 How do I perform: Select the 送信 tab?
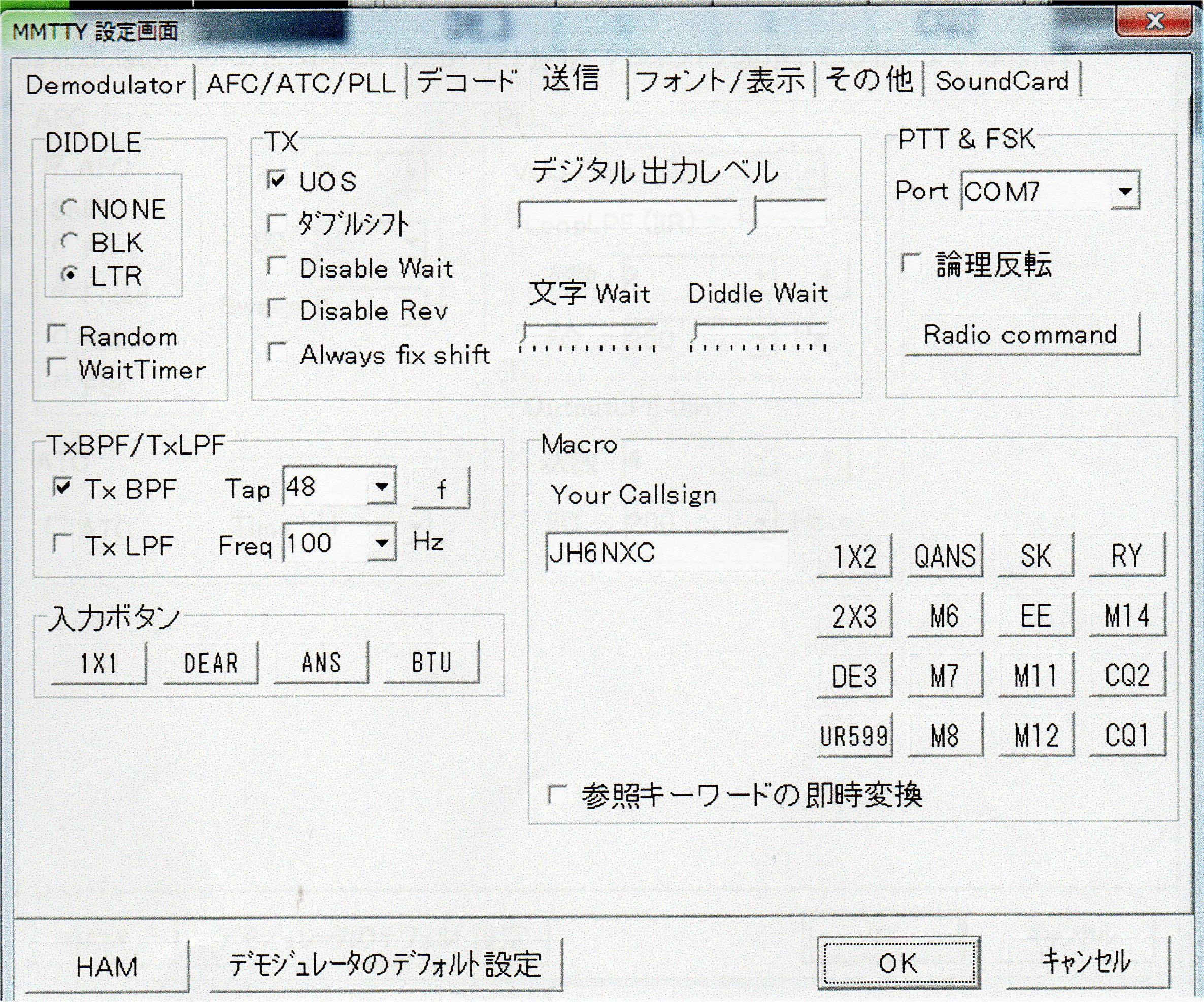[572, 78]
